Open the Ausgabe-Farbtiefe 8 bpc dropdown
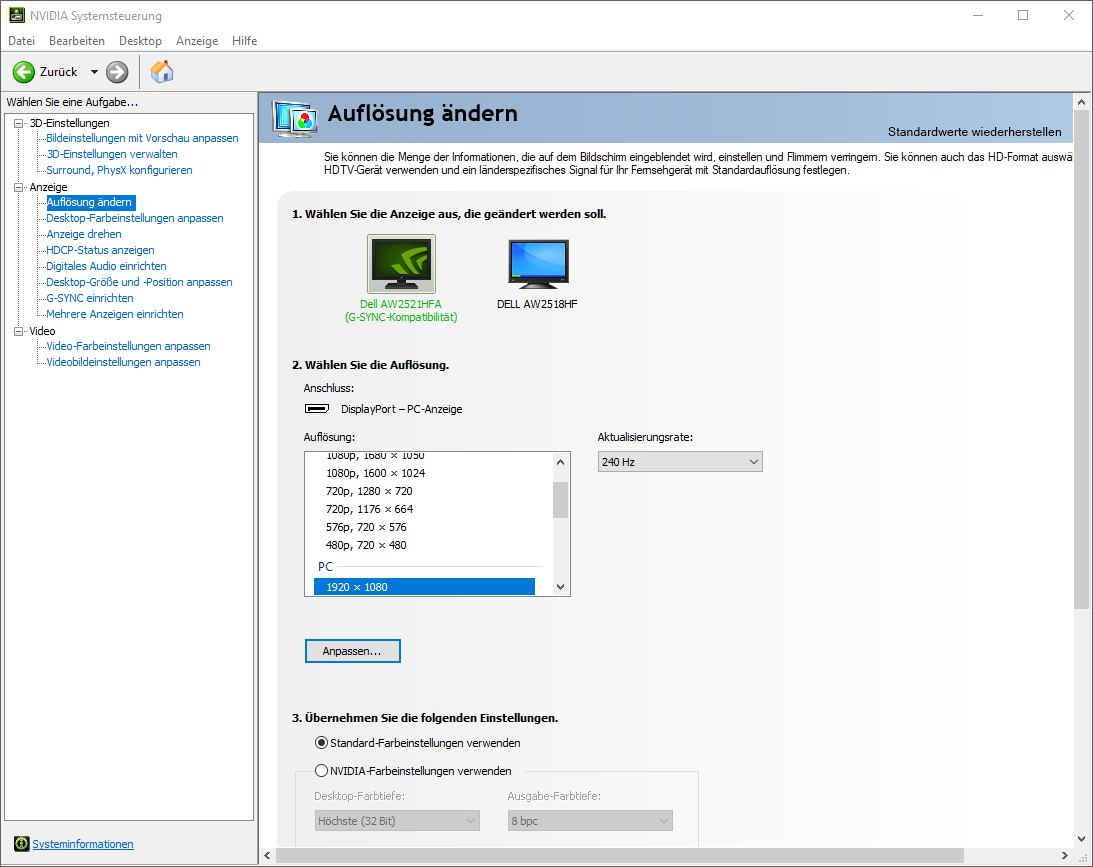The image size is (1093, 867). 590,821
